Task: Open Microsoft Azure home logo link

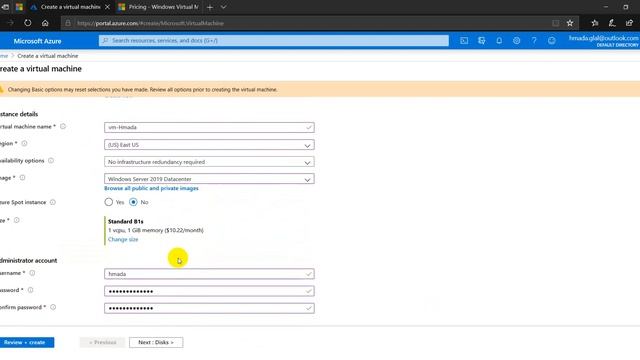Action: point(37,41)
